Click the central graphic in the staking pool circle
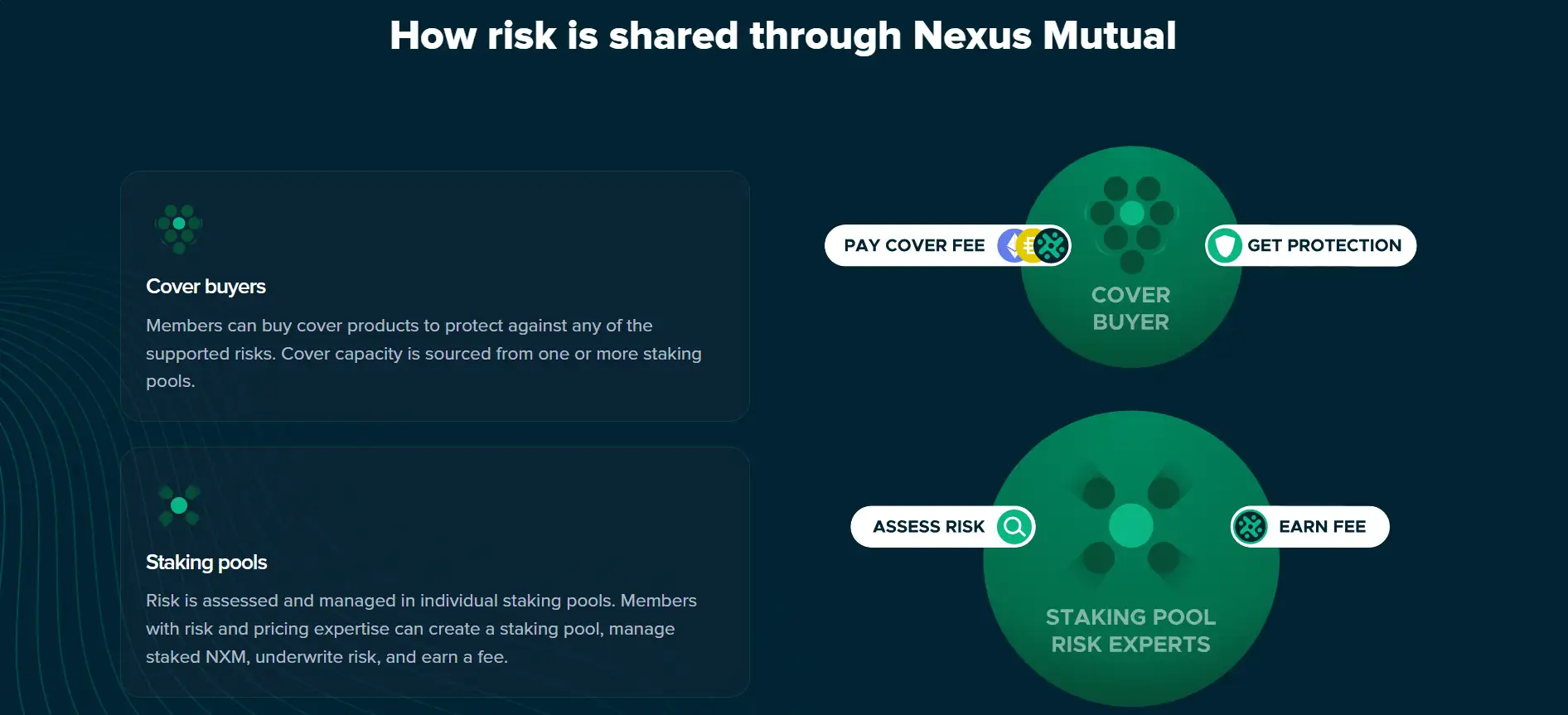 tap(1131, 525)
